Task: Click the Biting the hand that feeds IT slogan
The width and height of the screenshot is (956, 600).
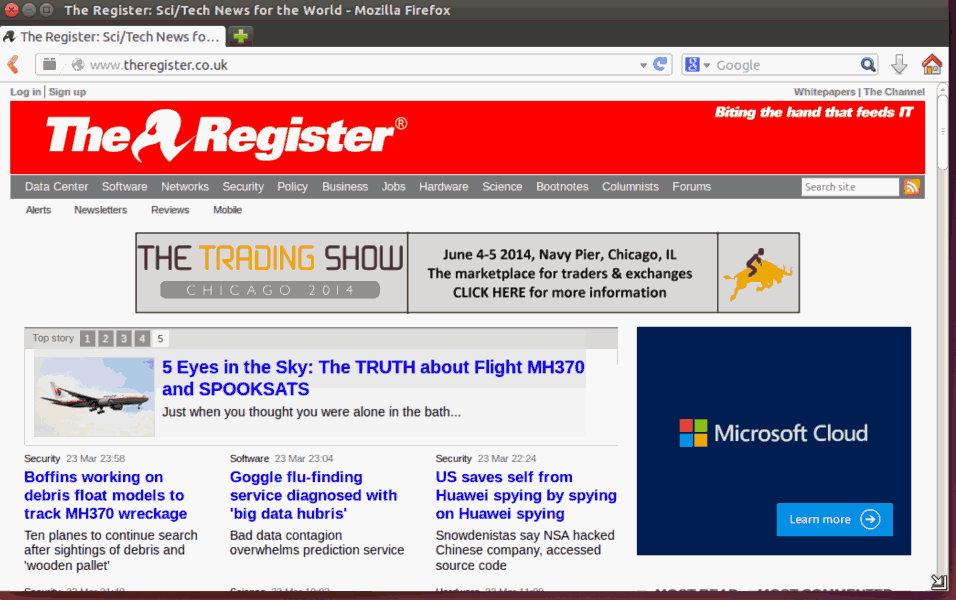Action: pyautogui.click(x=814, y=112)
